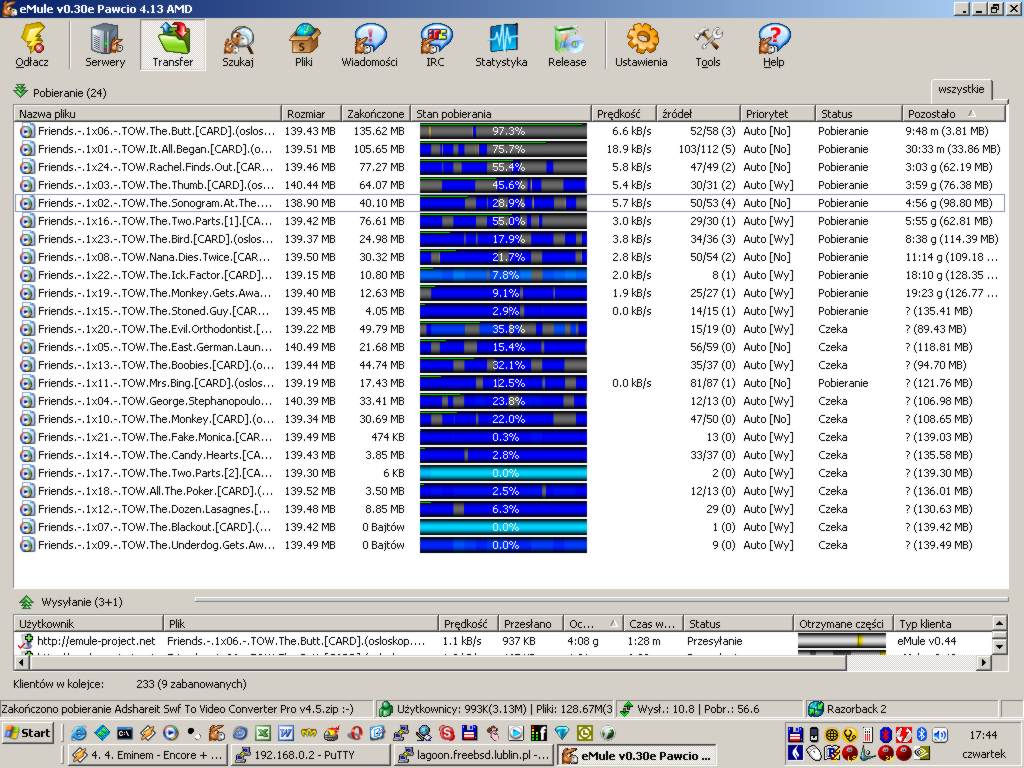Sort by the Prędkość column in downloads

[623, 114]
